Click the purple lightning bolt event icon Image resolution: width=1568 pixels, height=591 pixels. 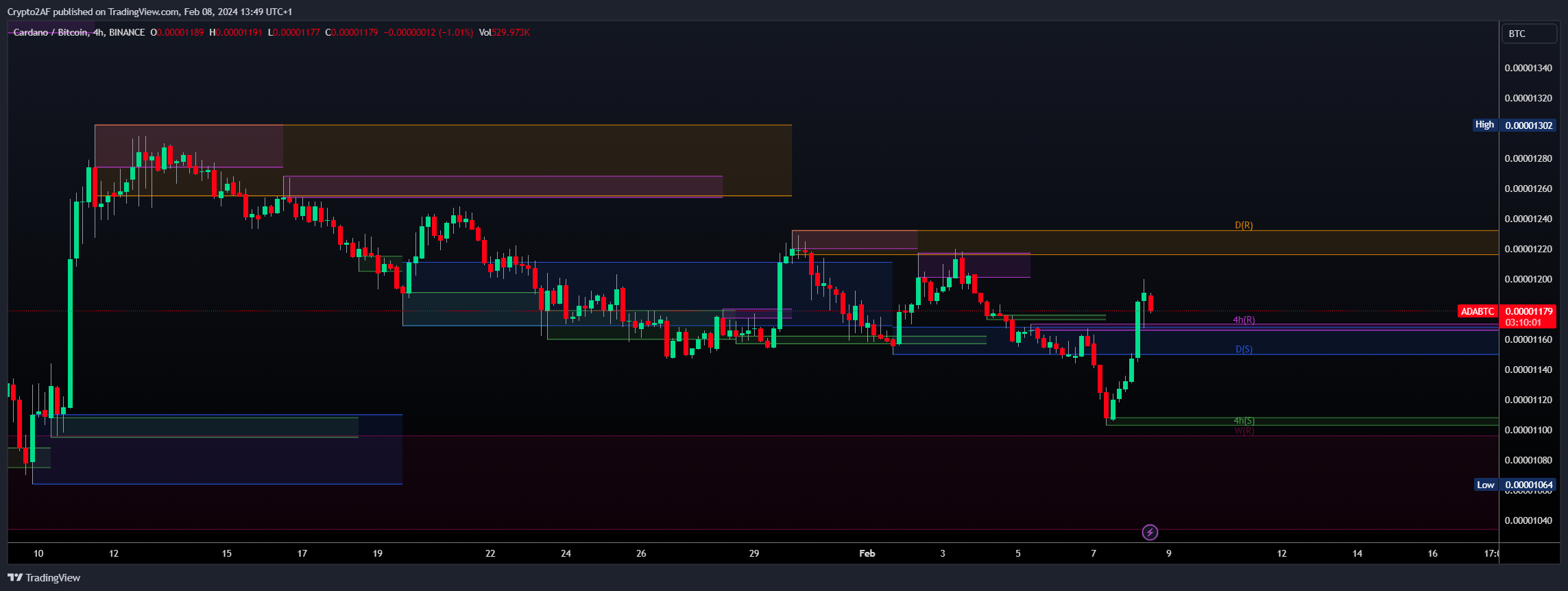coord(1150,532)
